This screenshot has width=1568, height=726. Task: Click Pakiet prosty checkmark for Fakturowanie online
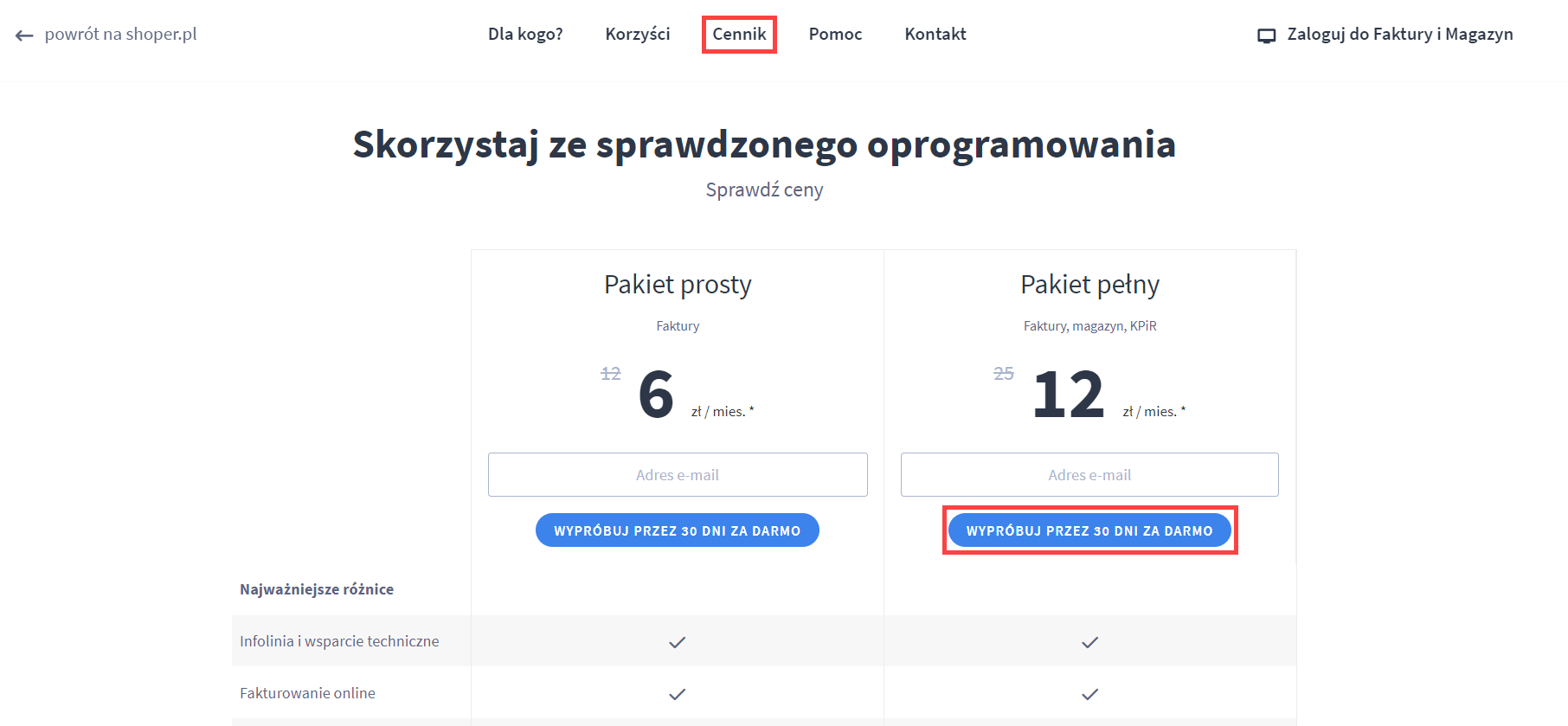(677, 694)
